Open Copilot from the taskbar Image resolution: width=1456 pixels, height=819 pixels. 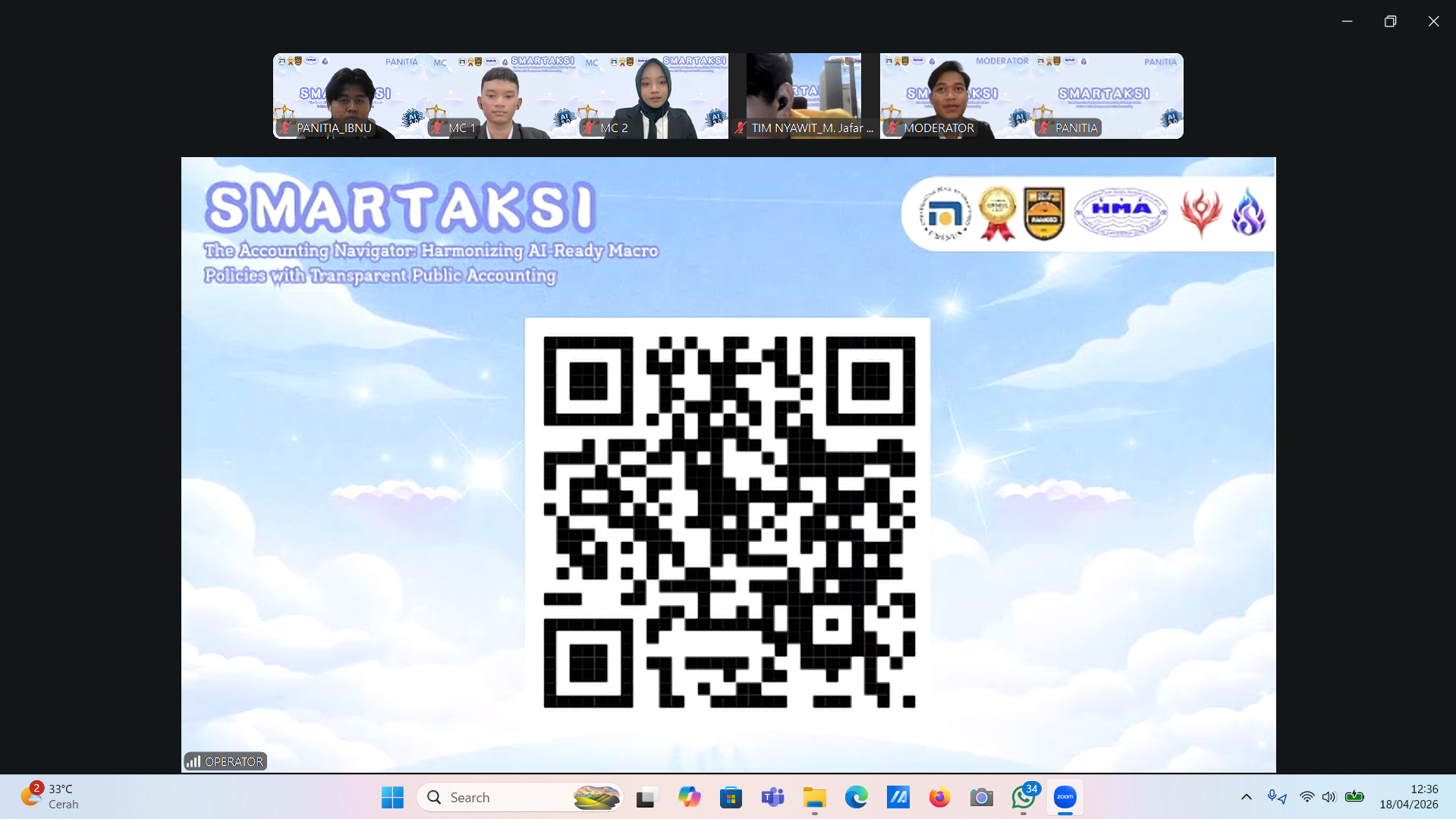(689, 797)
